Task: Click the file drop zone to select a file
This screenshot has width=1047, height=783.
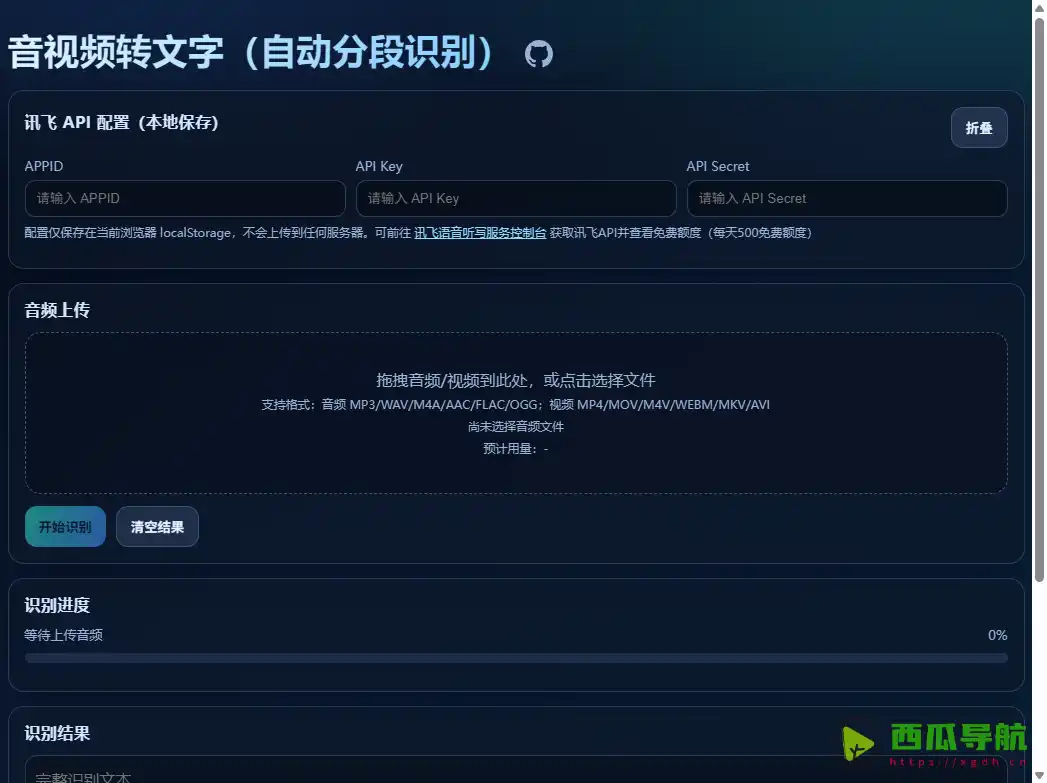Action: click(516, 413)
